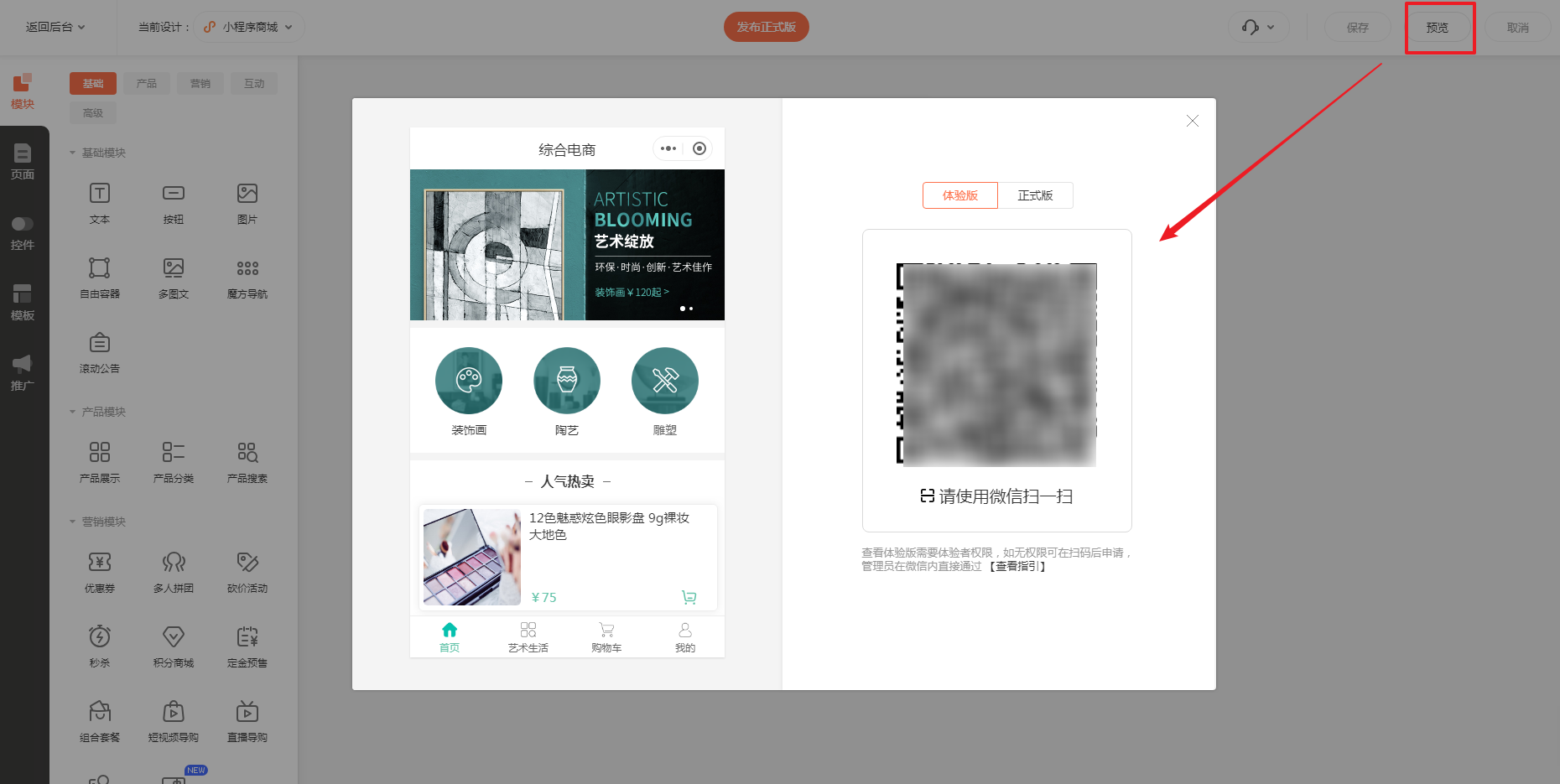Add a 按钮 module
The width and height of the screenshot is (1560, 784).
[174, 203]
